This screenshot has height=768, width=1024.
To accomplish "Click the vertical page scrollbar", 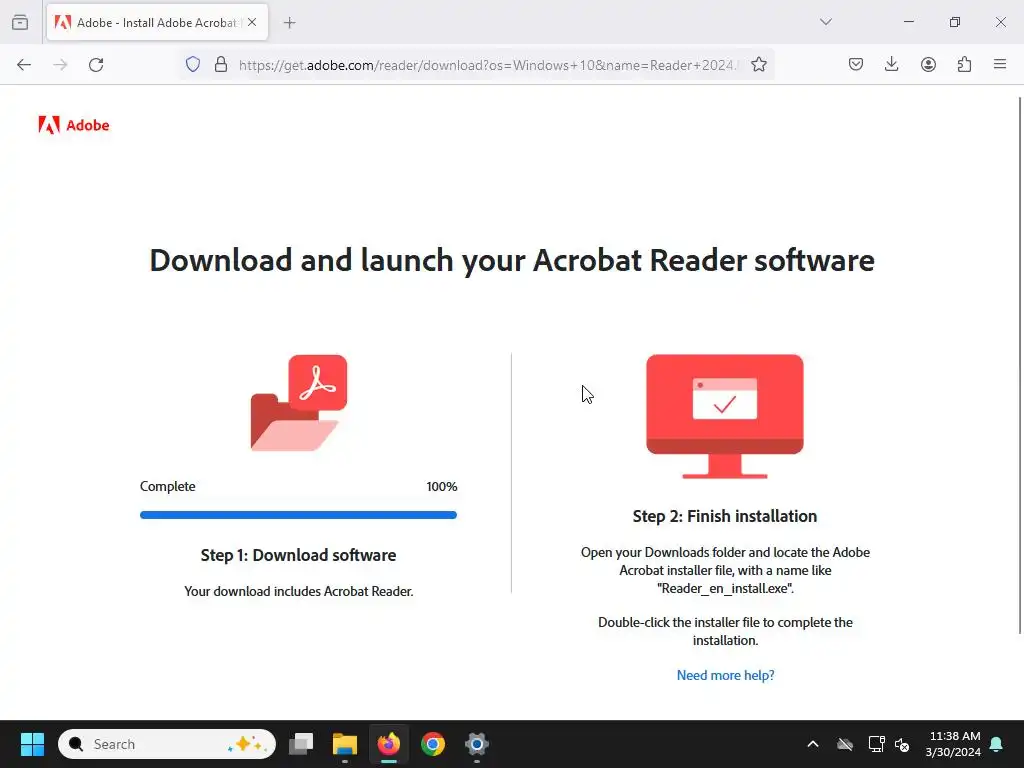I will point(1020,364).
